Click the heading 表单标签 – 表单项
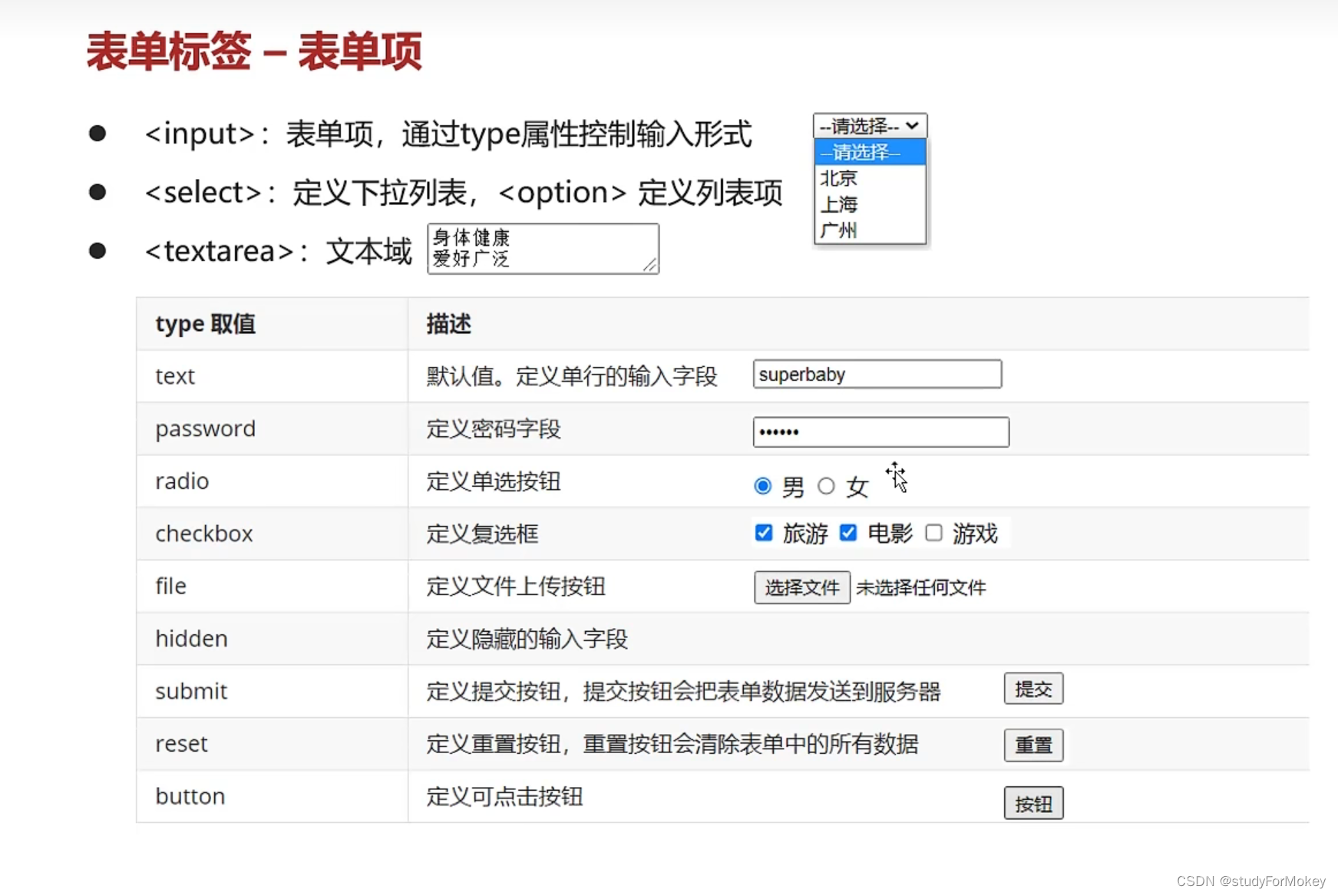The width and height of the screenshot is (1338, 896). (254, 51)
